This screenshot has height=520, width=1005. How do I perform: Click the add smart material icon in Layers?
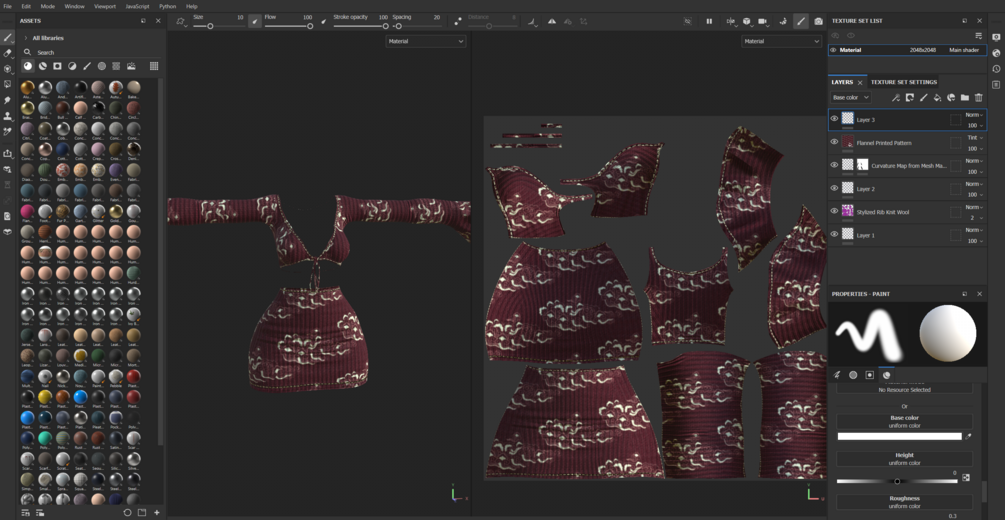point(951,97)
